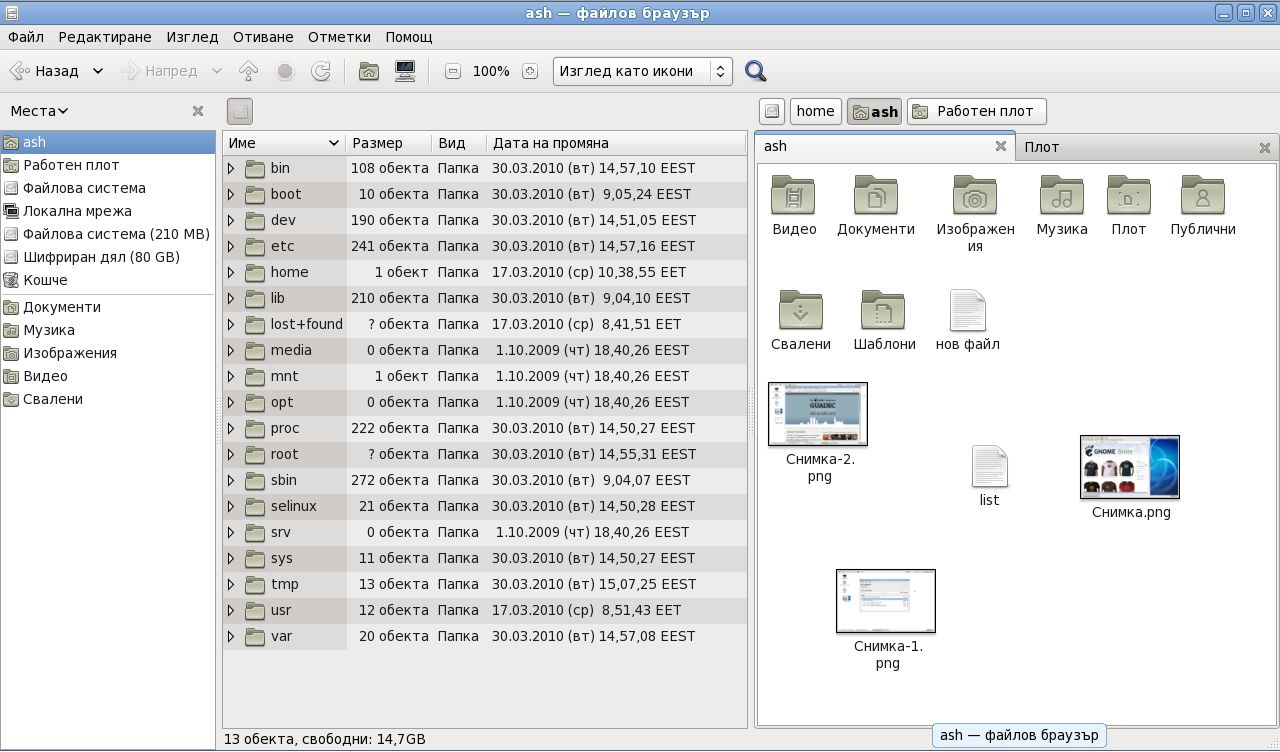Select the Видео folder icon
The height and width of the screenshot is (752, 1280).
point(794,196)
